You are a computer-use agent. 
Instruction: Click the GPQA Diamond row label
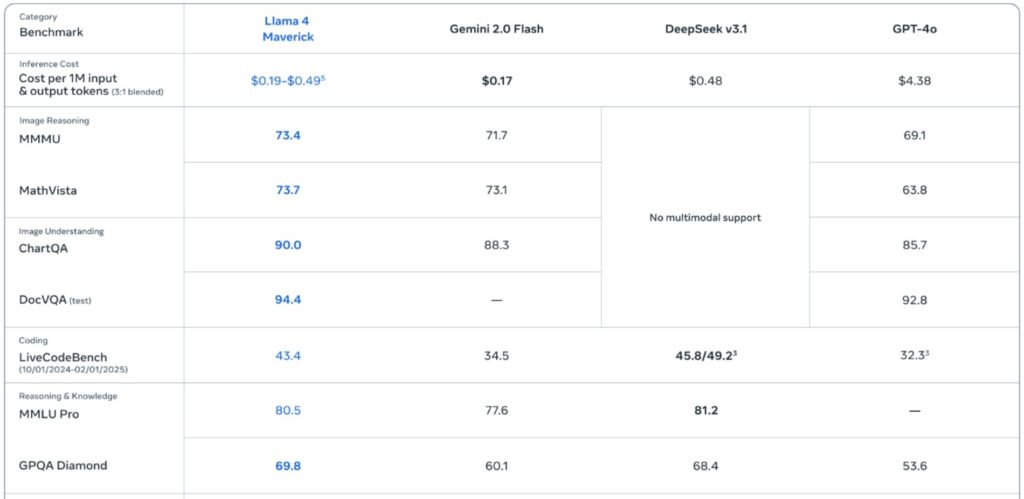pyautogui.click(x=63, y=466)
